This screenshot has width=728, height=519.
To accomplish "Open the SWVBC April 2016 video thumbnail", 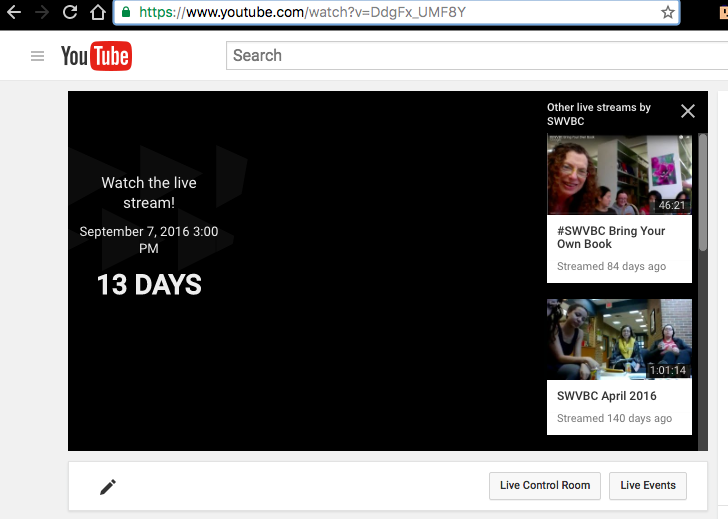I will tap(619, 339).
